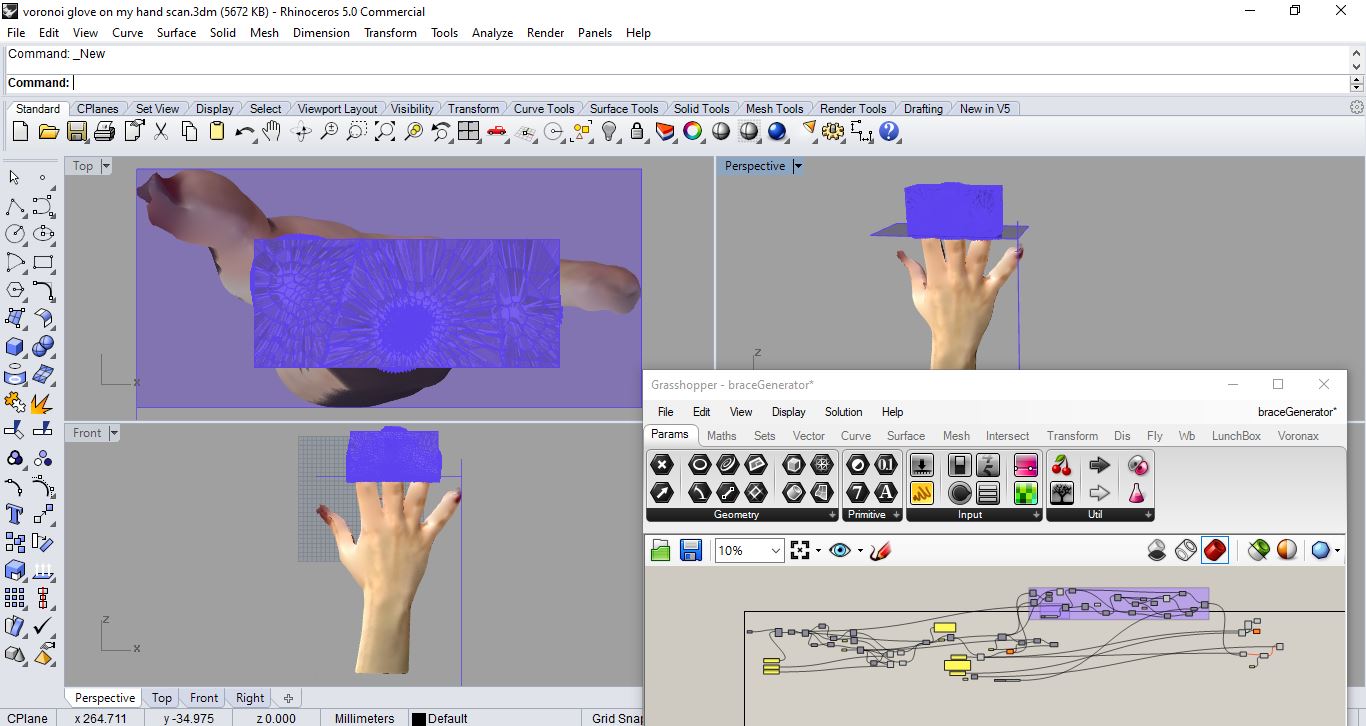Click the Rhino Command input field
The image size is (1366, 726).
coord(710,83)
